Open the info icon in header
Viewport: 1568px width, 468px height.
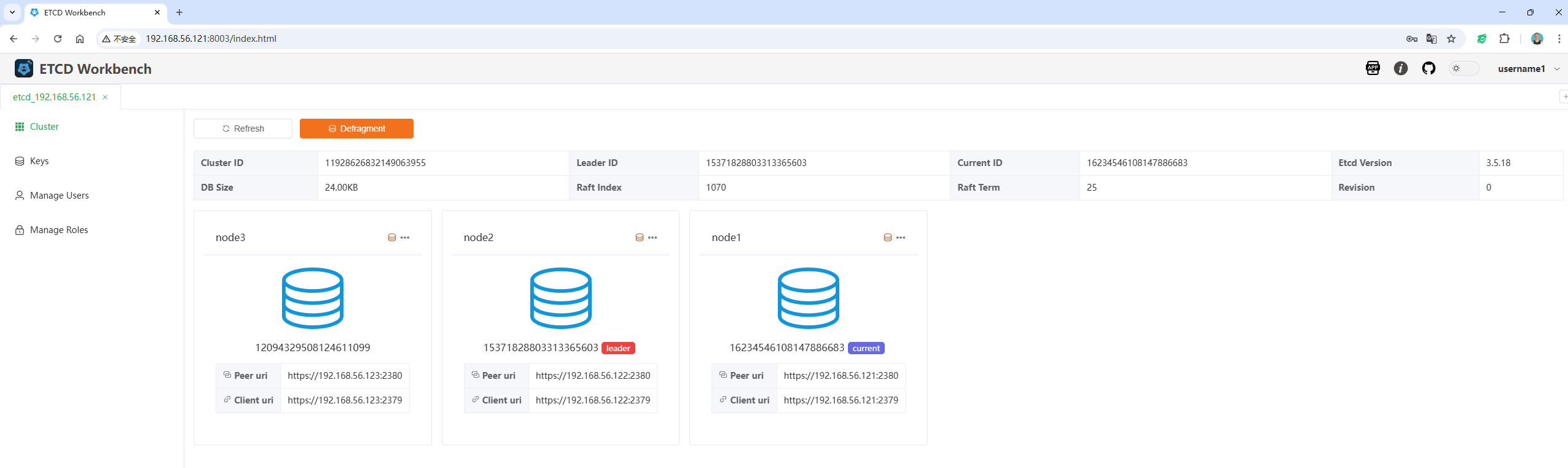click(1400, 68)
